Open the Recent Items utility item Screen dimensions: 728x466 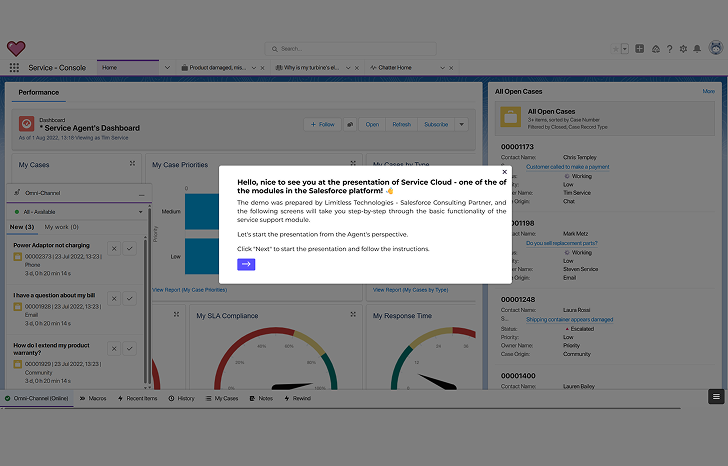(137, 398)
